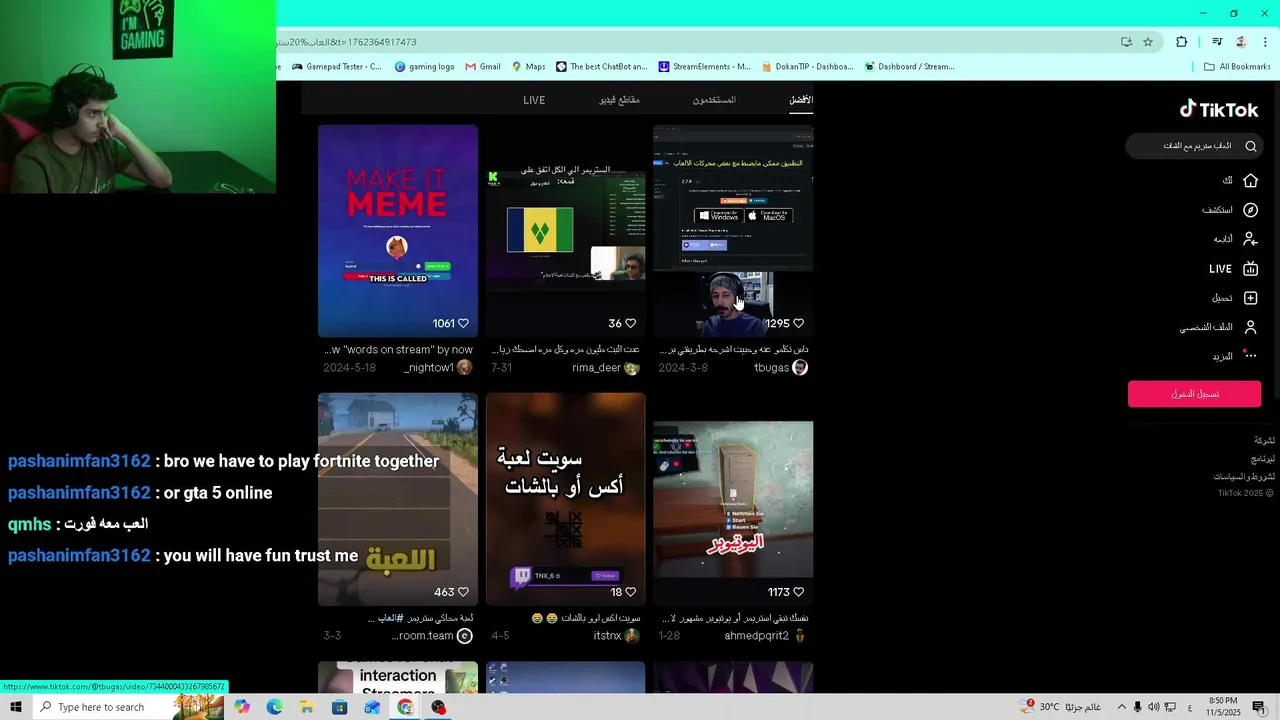Open the terms and policies footer link
The height and width of the screenshot is (720, 1280).
click(x=1245, y=477)
